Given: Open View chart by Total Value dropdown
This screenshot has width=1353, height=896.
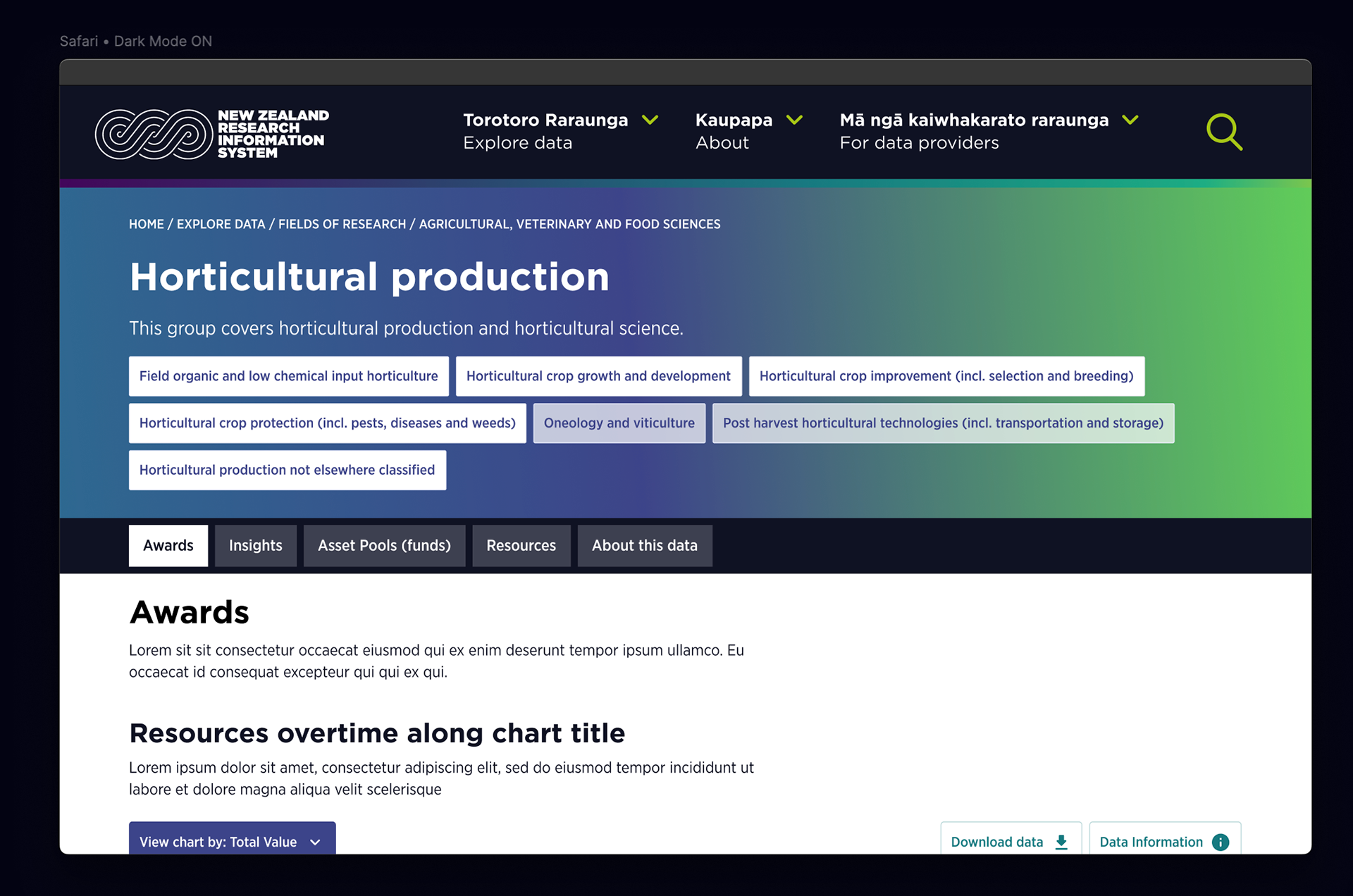Looking at the screenshot, I should pyautogui.click(x=232, y=841).
